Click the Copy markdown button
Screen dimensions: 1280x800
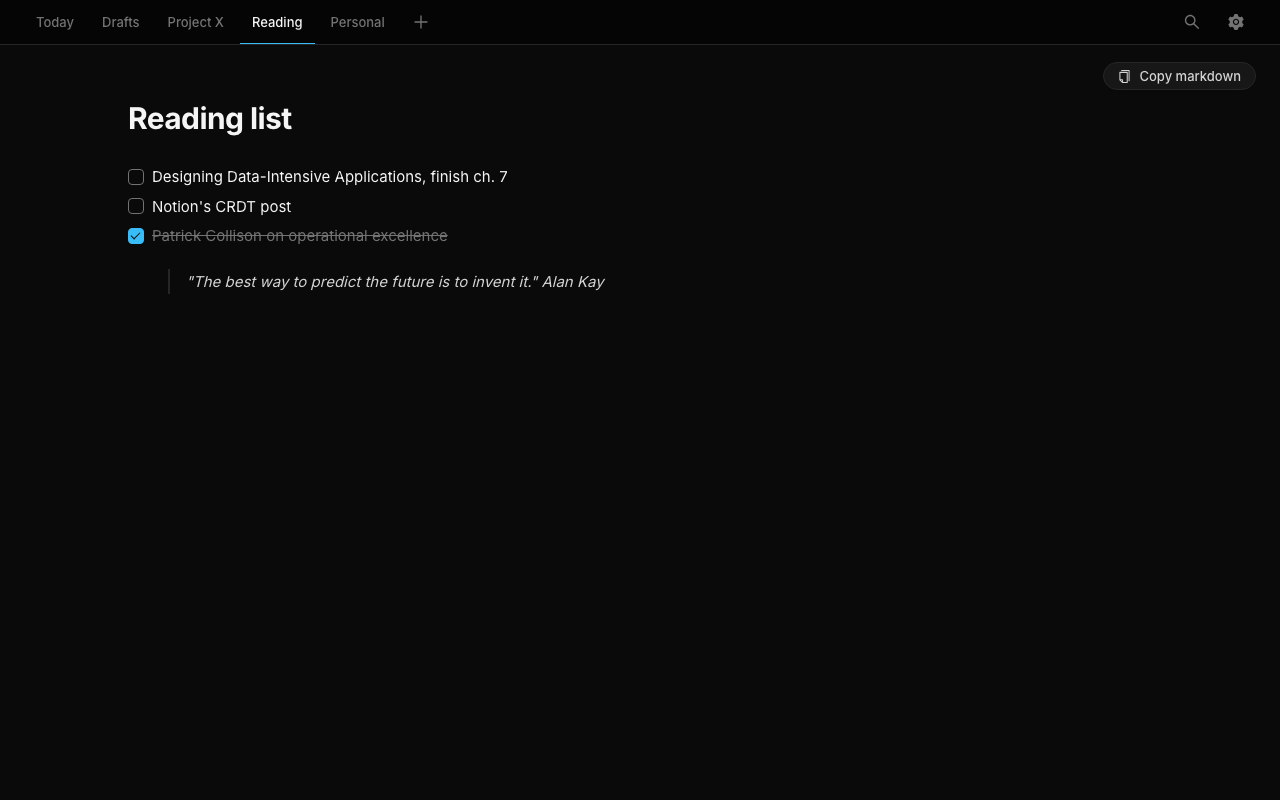pyautogui.click(x=1179, y=76)
